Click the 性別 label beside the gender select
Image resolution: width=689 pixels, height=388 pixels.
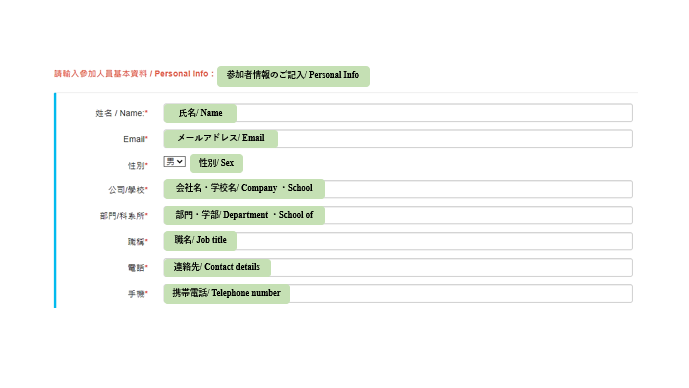click(138, 166)
